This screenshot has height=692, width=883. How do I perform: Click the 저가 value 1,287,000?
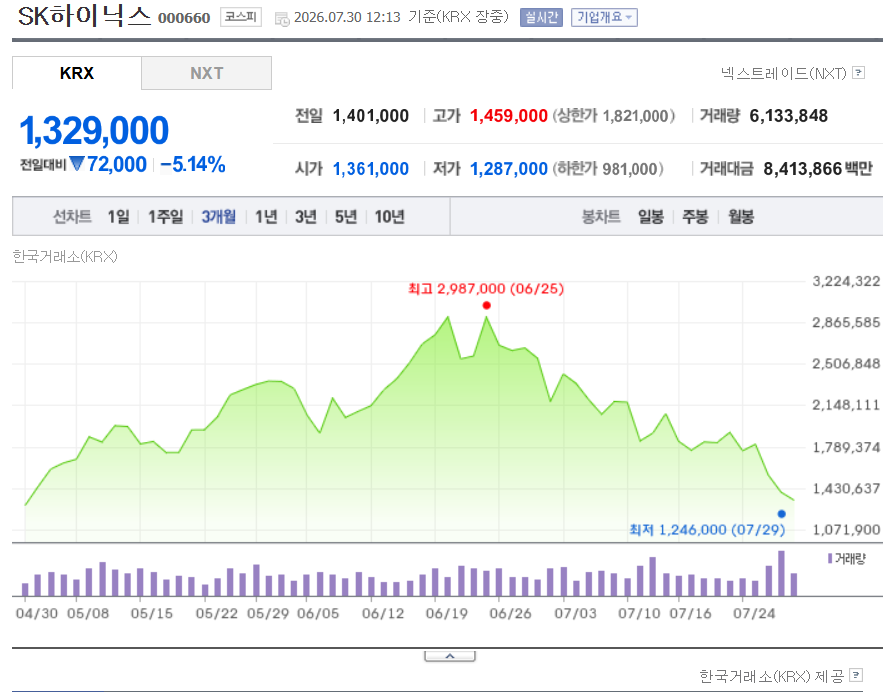point(509,169)
